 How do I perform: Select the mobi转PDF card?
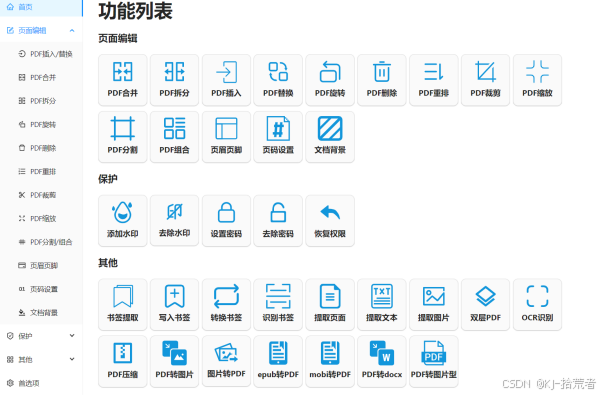pos(330,361)
